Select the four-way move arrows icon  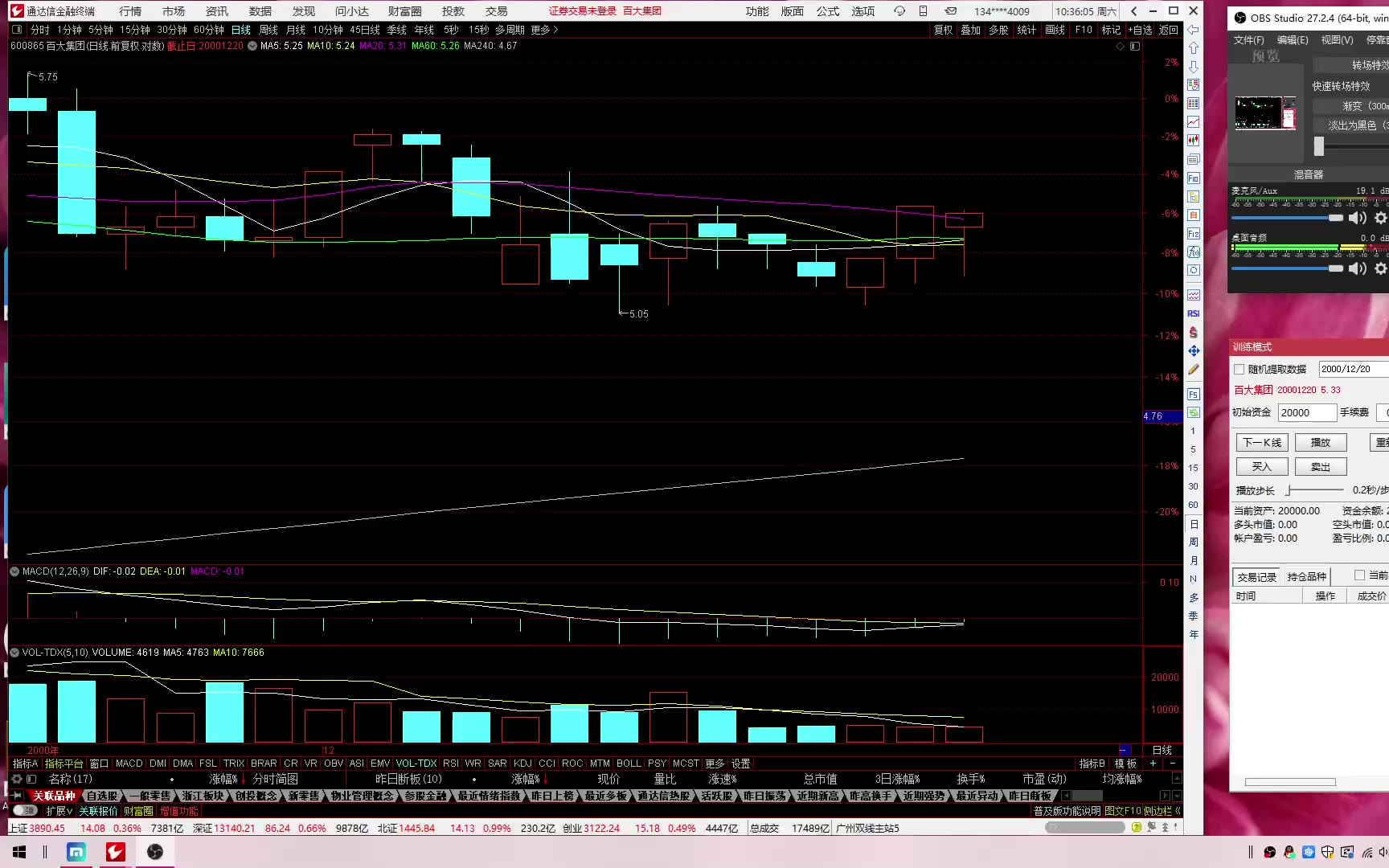[1194, 350]
